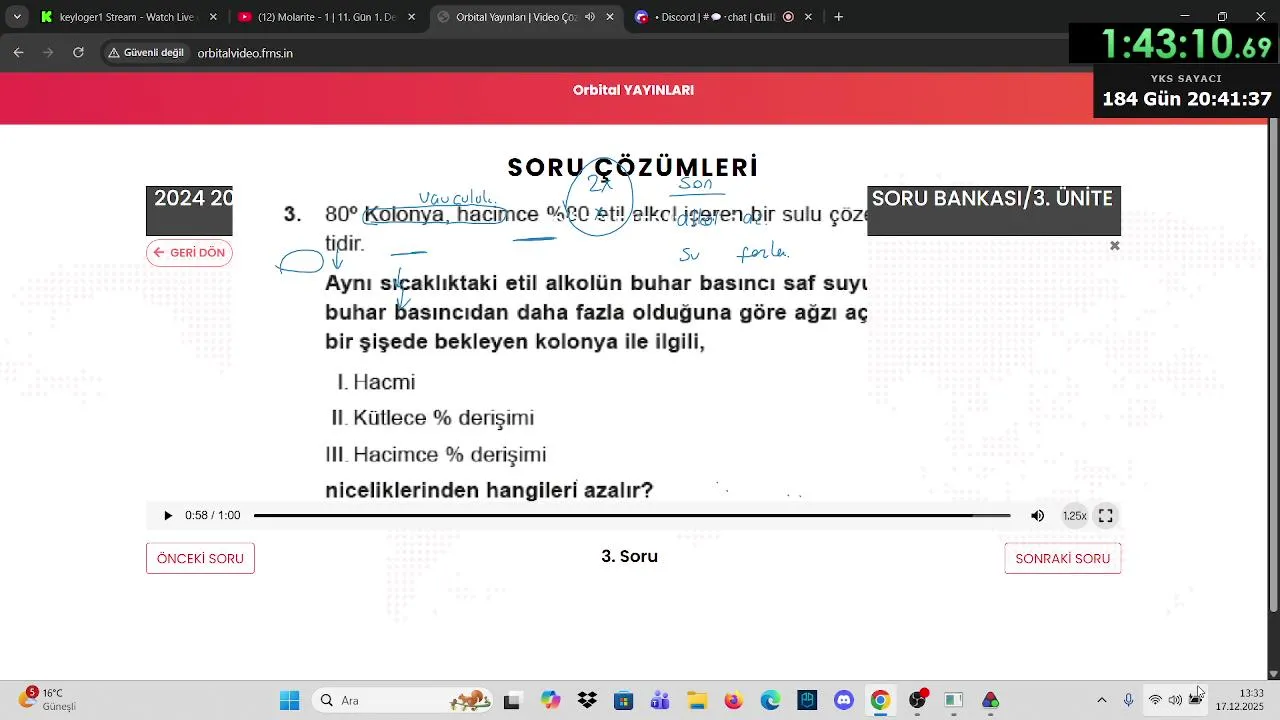Click the page vertical scrollbar
The image size is (1280, 720).
[1273, 365]
